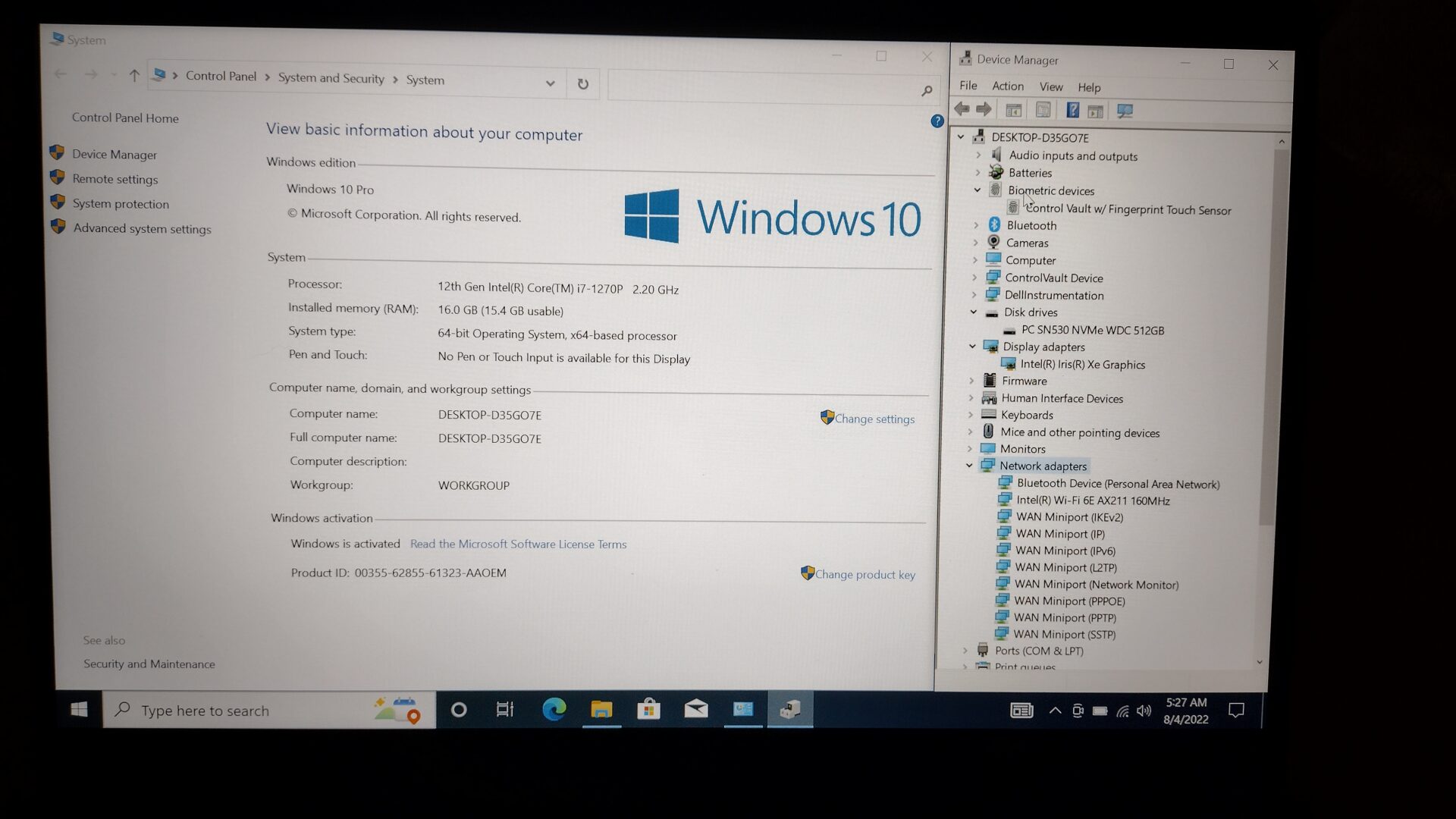Click the Audio inputs and outputs speaker icon
The width and height of the screenshot is (1456, 819).
(996, 155)
